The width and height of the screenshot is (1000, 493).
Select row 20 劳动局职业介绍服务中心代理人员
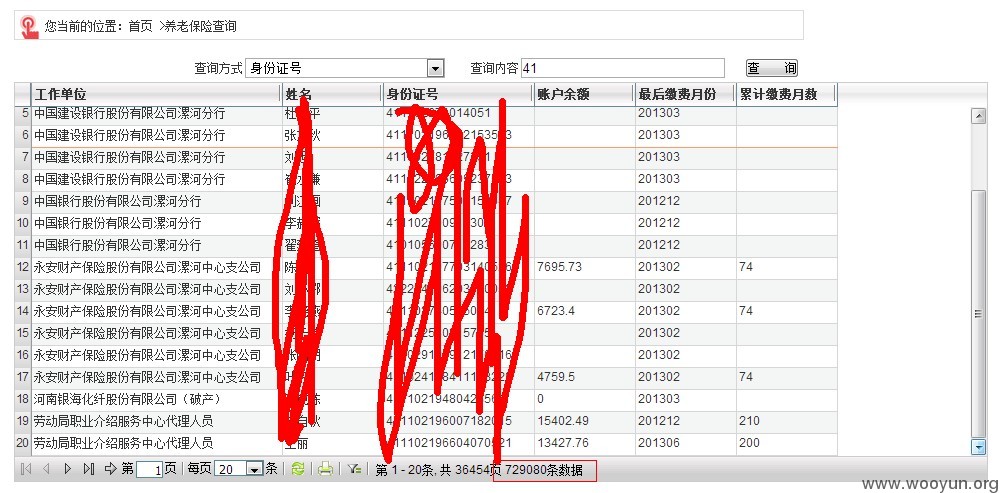(426, 443)
